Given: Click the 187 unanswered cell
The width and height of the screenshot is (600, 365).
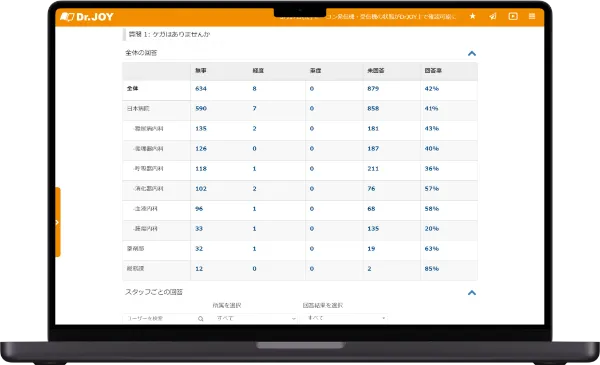Looking at the screenshot, I should 373,149.
